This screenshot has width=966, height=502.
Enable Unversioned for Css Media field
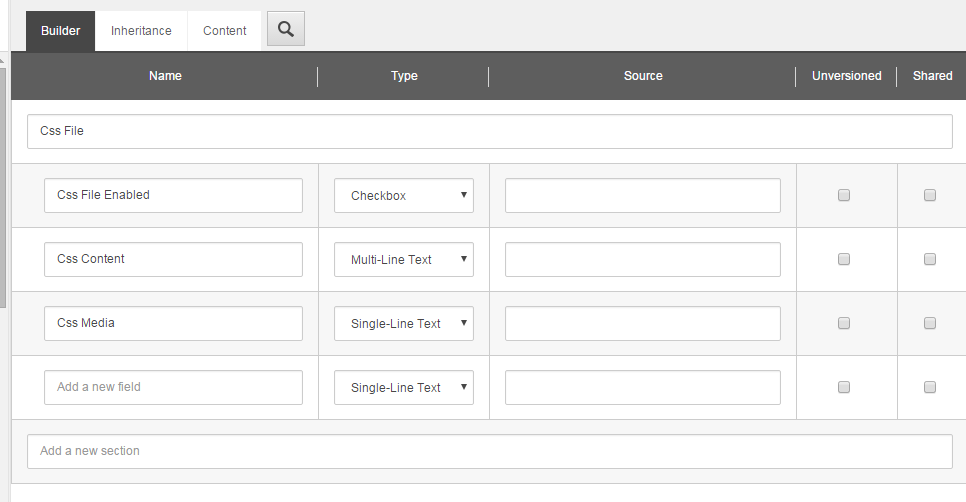(844, 324)
